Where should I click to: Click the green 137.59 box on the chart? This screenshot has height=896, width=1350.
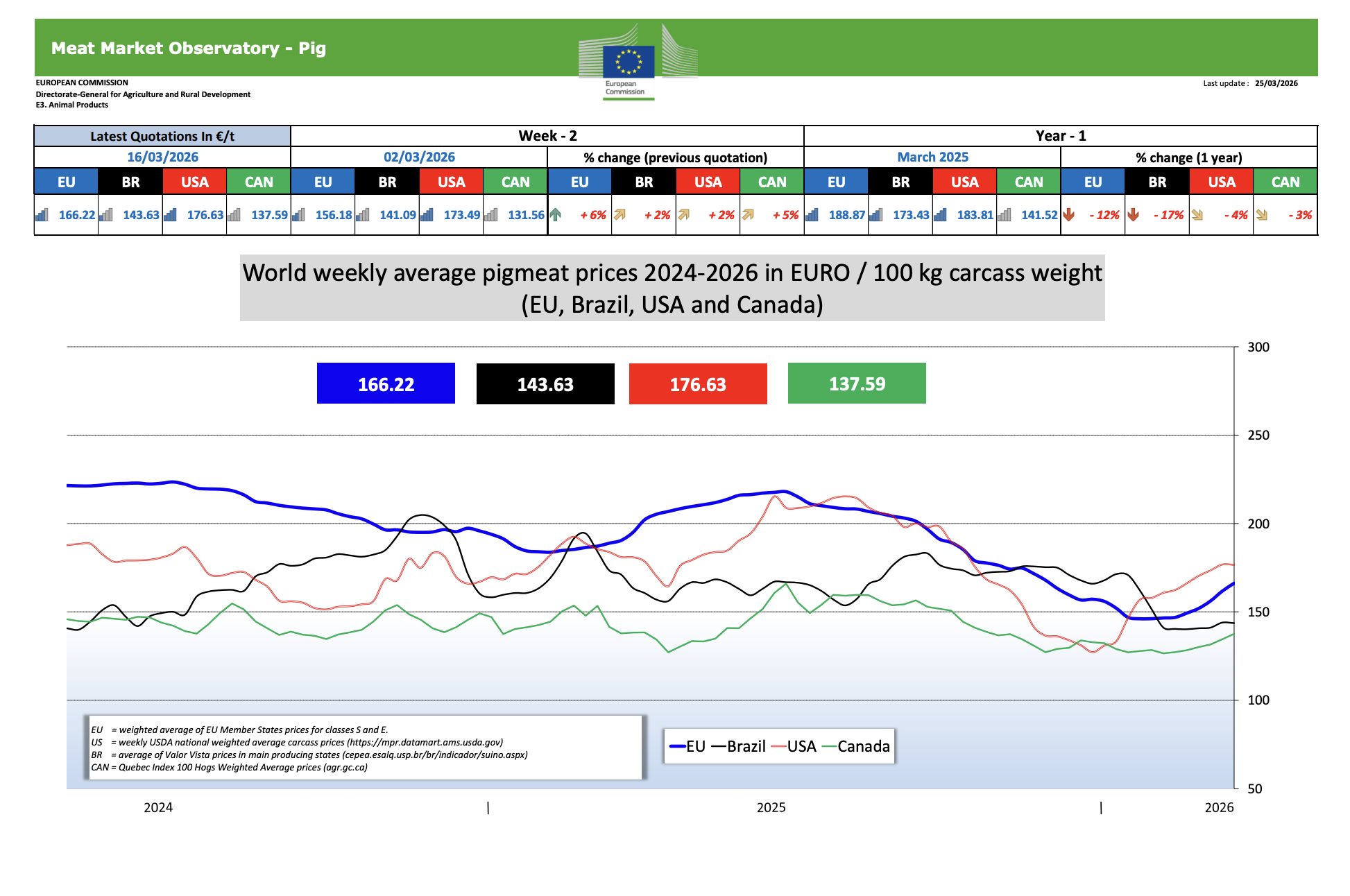pyautogui.click(x=857, y=384)
